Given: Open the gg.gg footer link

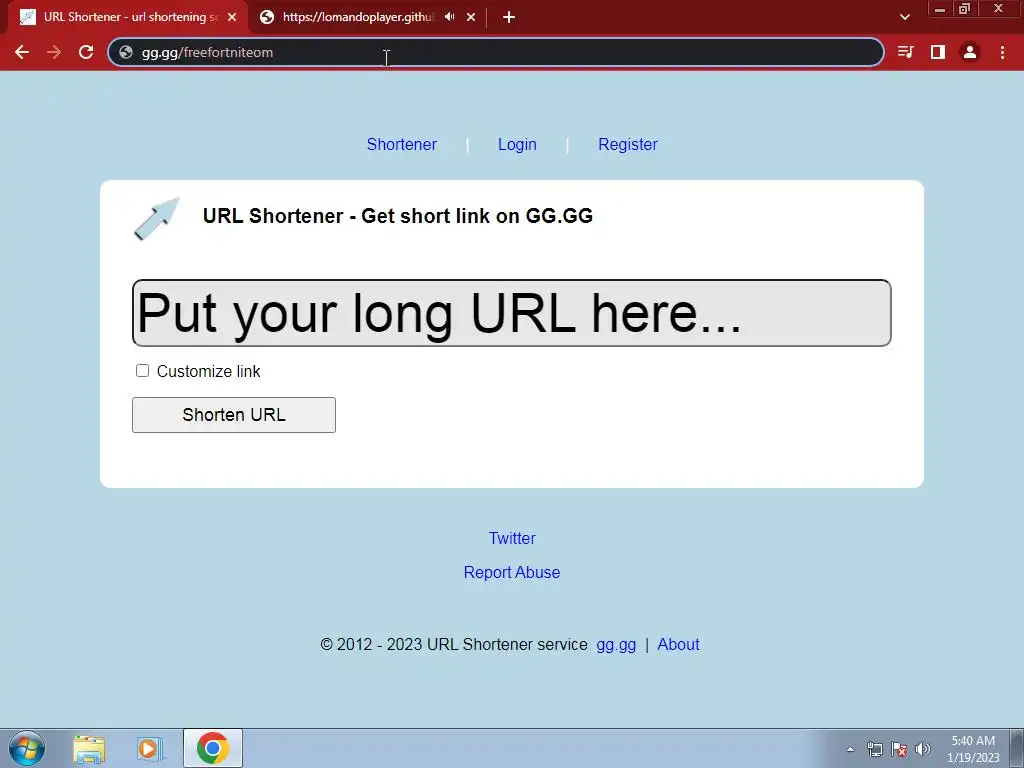Looking at the screenshot, I should tap(616, 645).
